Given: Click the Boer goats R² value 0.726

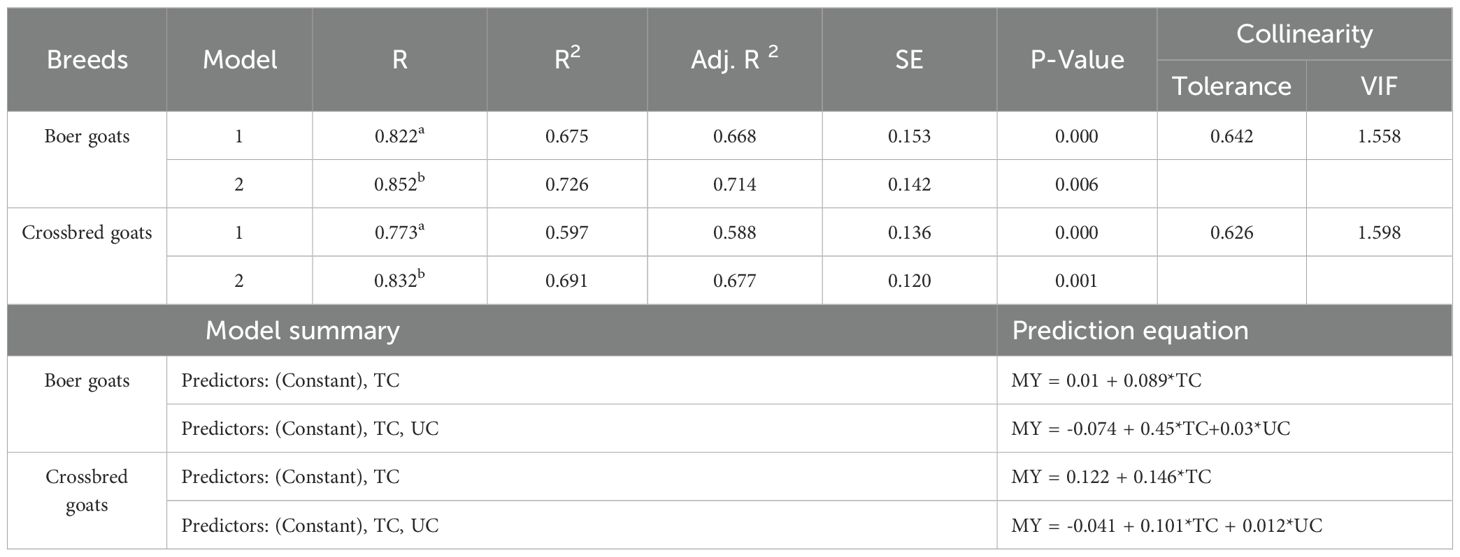Looking at the screenshot, I should pyautogui.click(x=567, y=185).
